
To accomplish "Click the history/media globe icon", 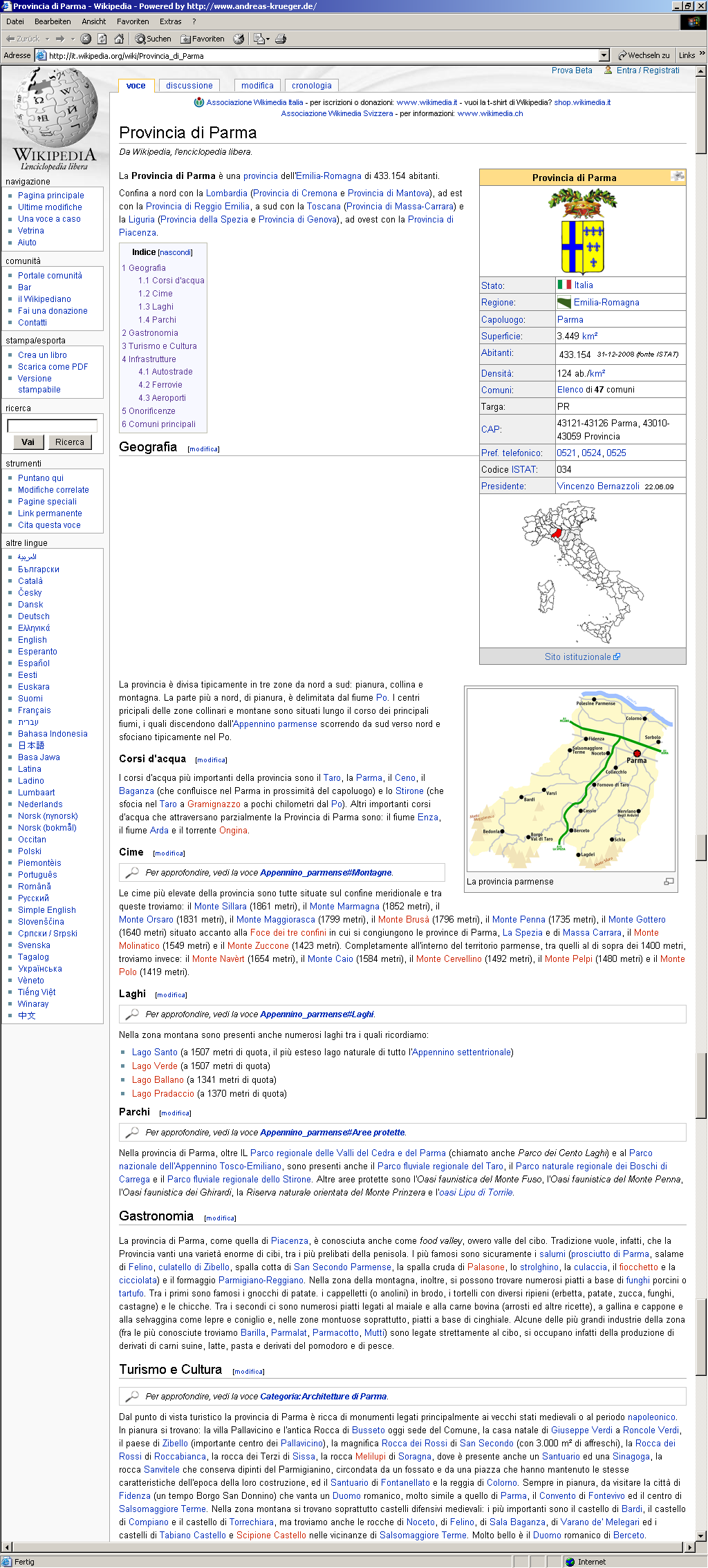I will click(239, 39).
